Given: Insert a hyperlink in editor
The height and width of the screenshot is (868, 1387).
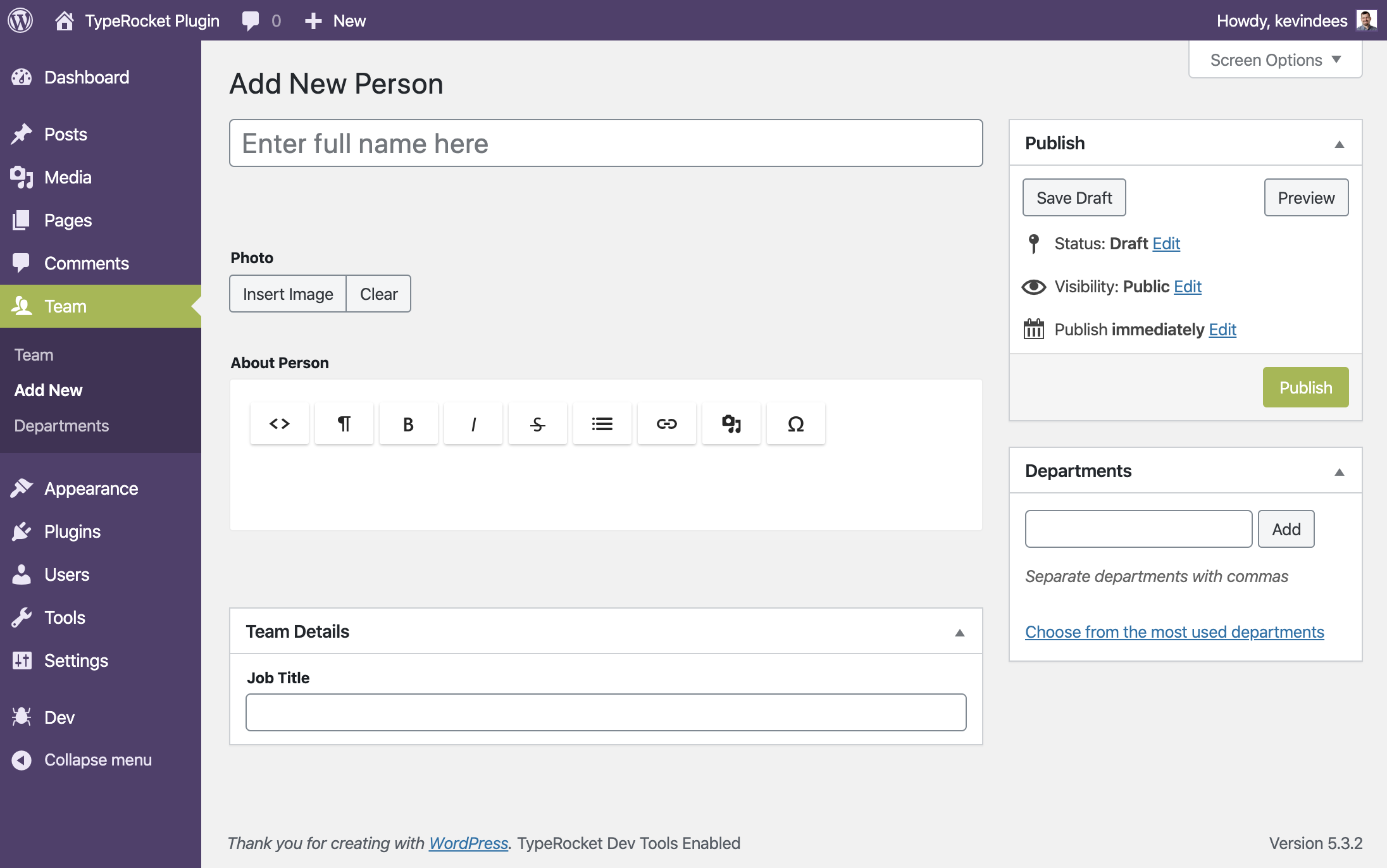Looking at the screenshot, I should click(x=666, y=423).
